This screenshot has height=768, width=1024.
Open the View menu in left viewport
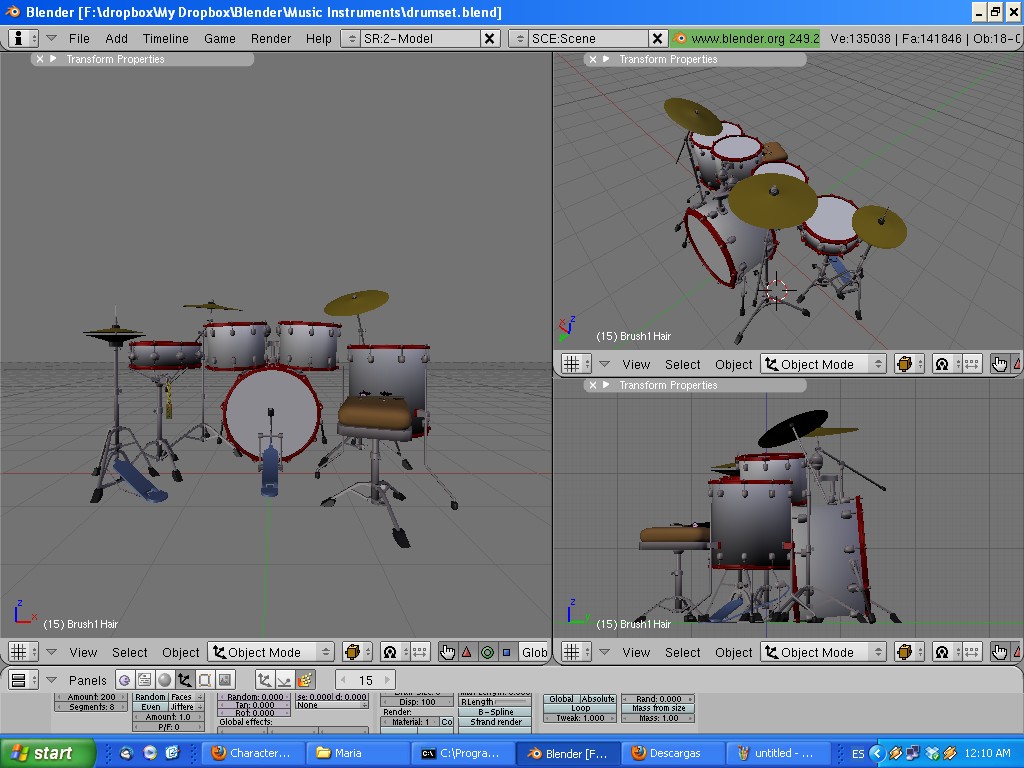click(83, 651)
